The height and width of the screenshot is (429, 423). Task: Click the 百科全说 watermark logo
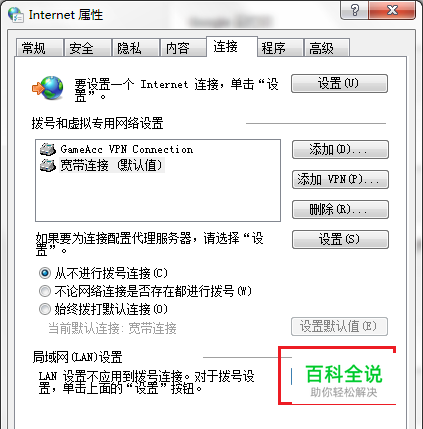click(343, 380)
